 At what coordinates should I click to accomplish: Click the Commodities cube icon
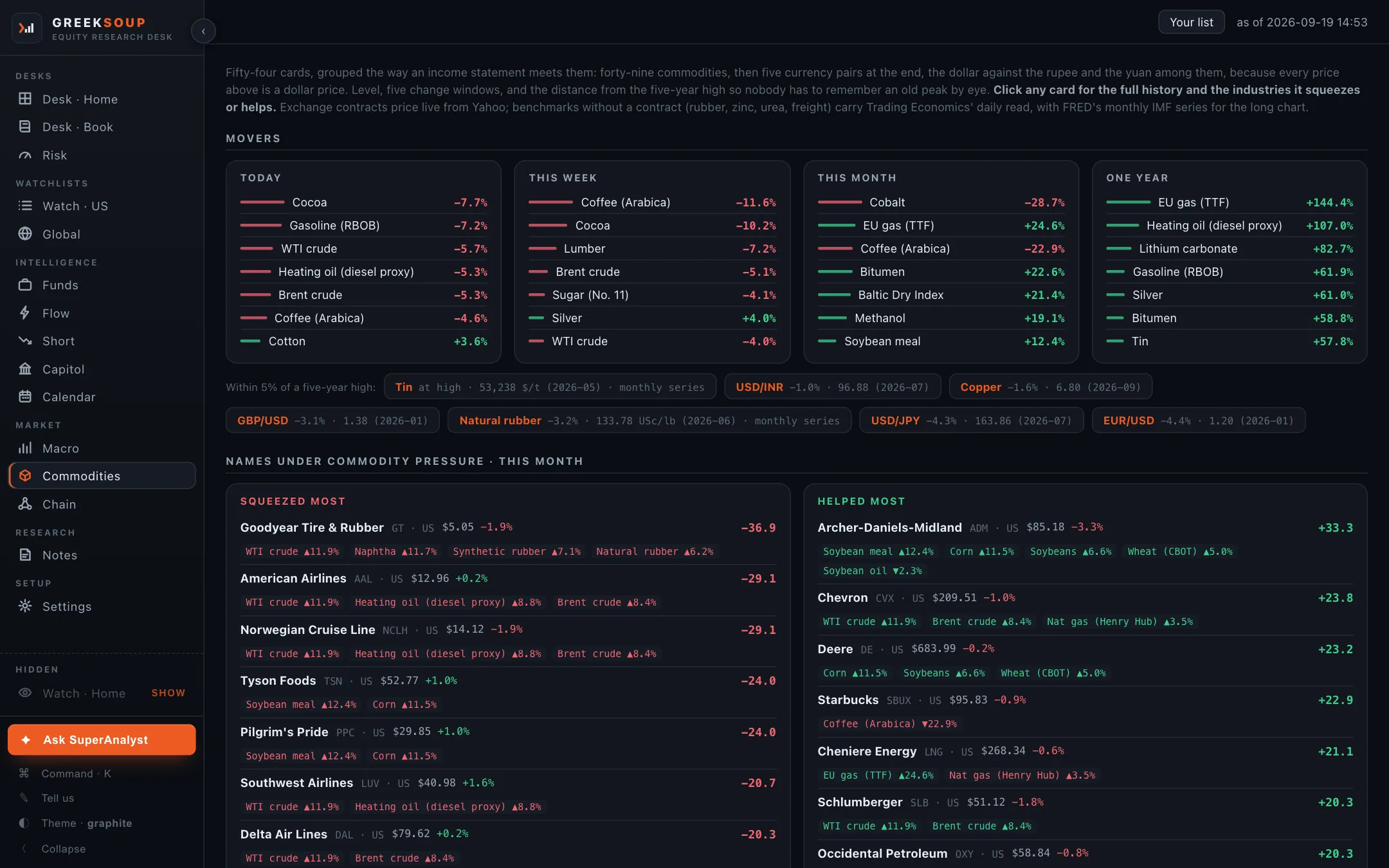point(25,476)
